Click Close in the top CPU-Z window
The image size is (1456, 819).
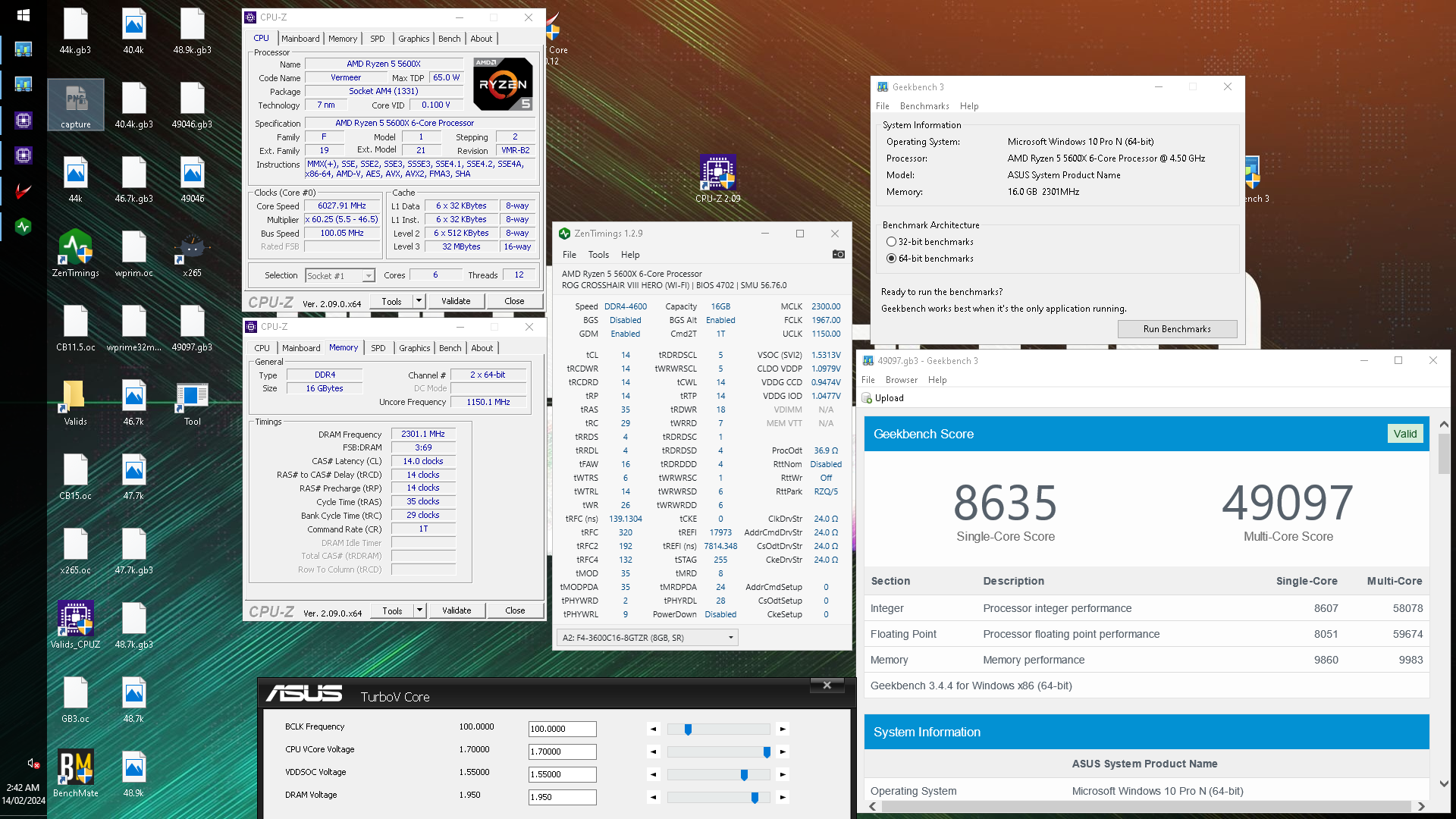pos(514,301)
